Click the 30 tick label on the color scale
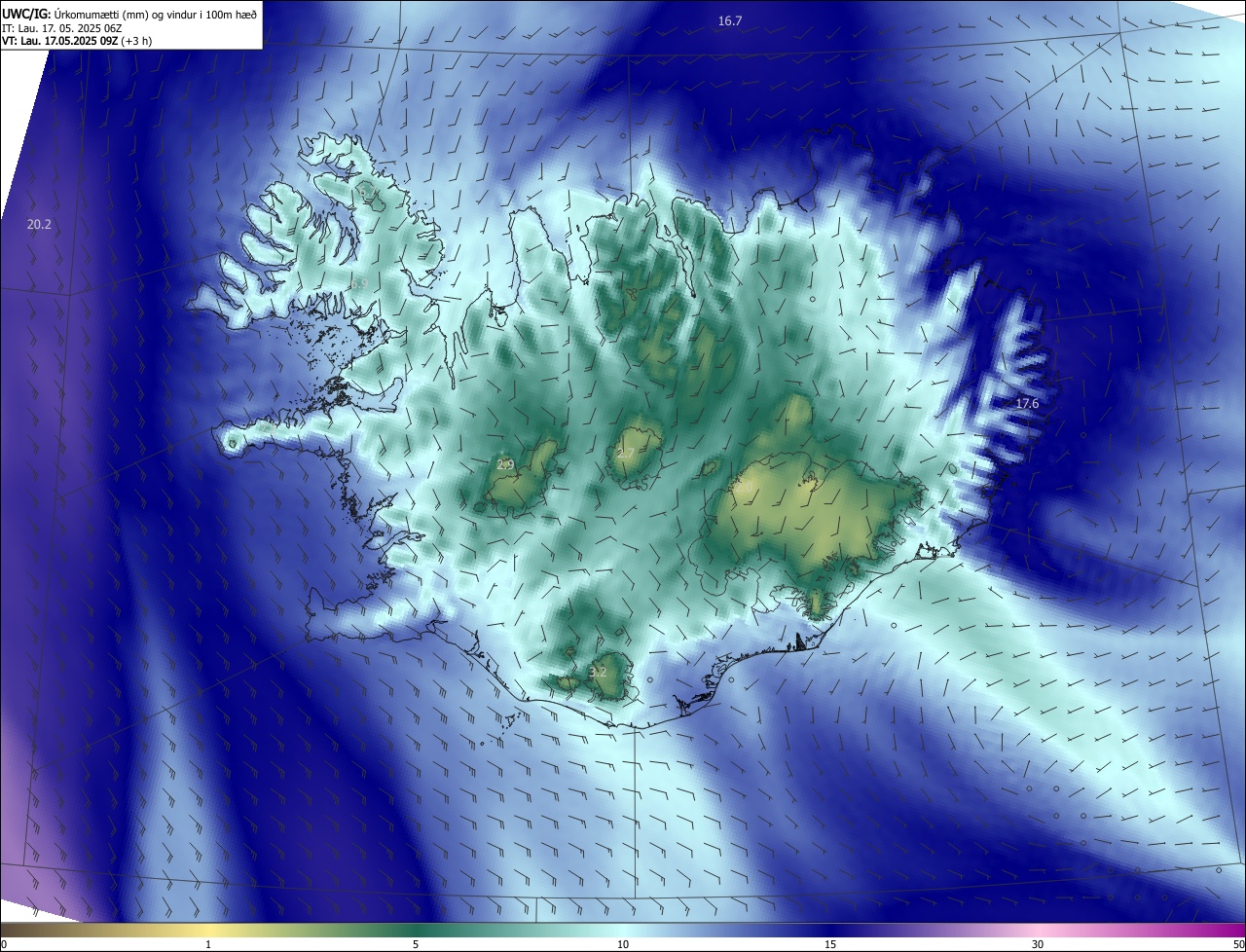Viewport: 1246px width, 952px height. click(1038, 944)
